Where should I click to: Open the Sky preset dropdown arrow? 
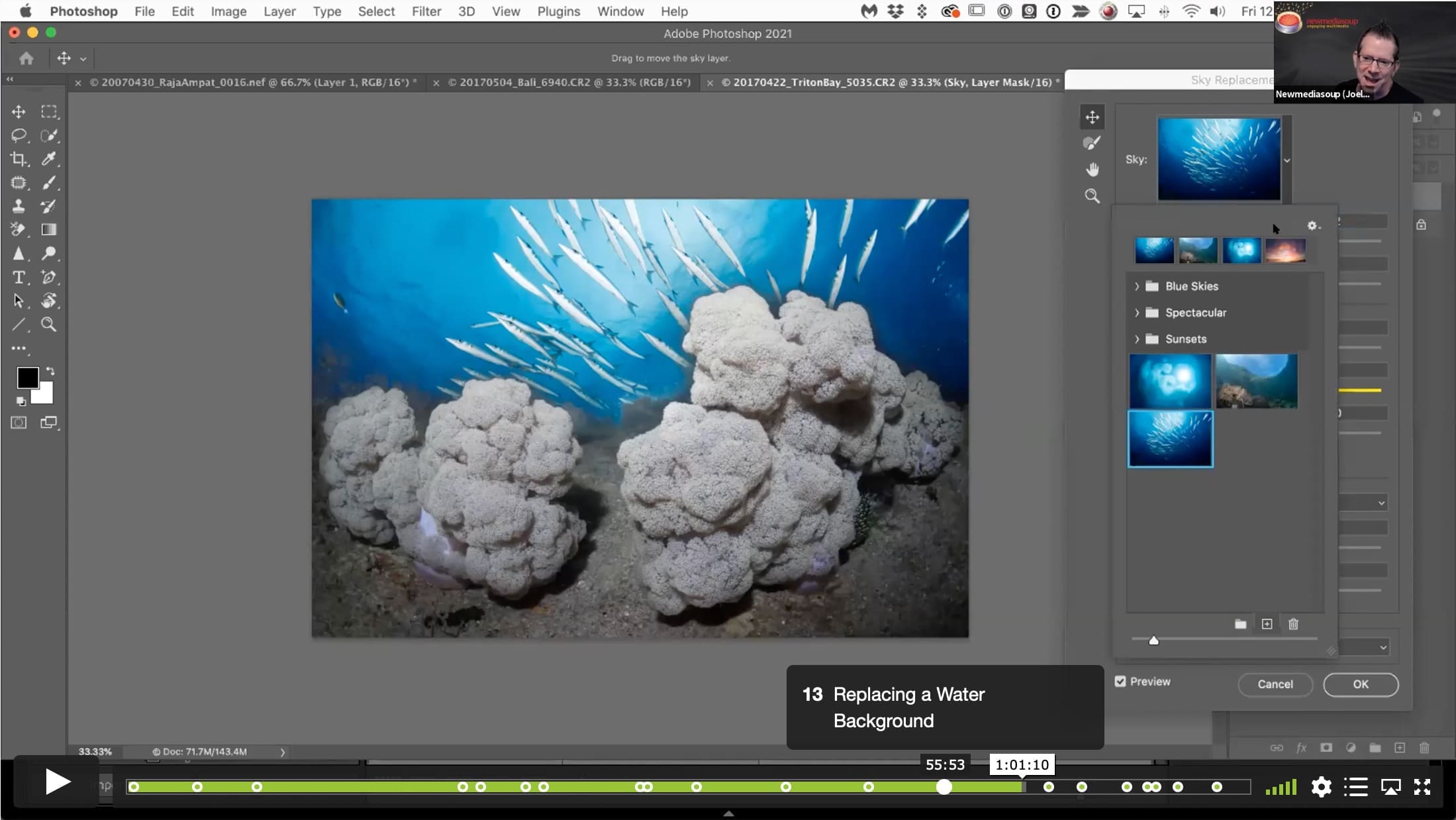click(x=1287, y=160)
